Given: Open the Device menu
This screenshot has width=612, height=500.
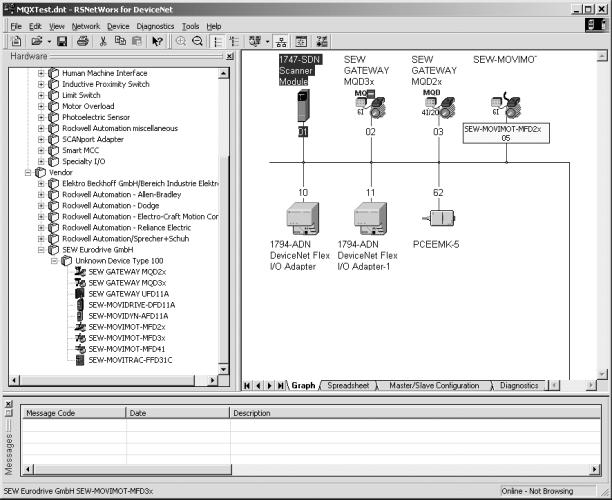Looking at the screenshot, I should point(118,27).
